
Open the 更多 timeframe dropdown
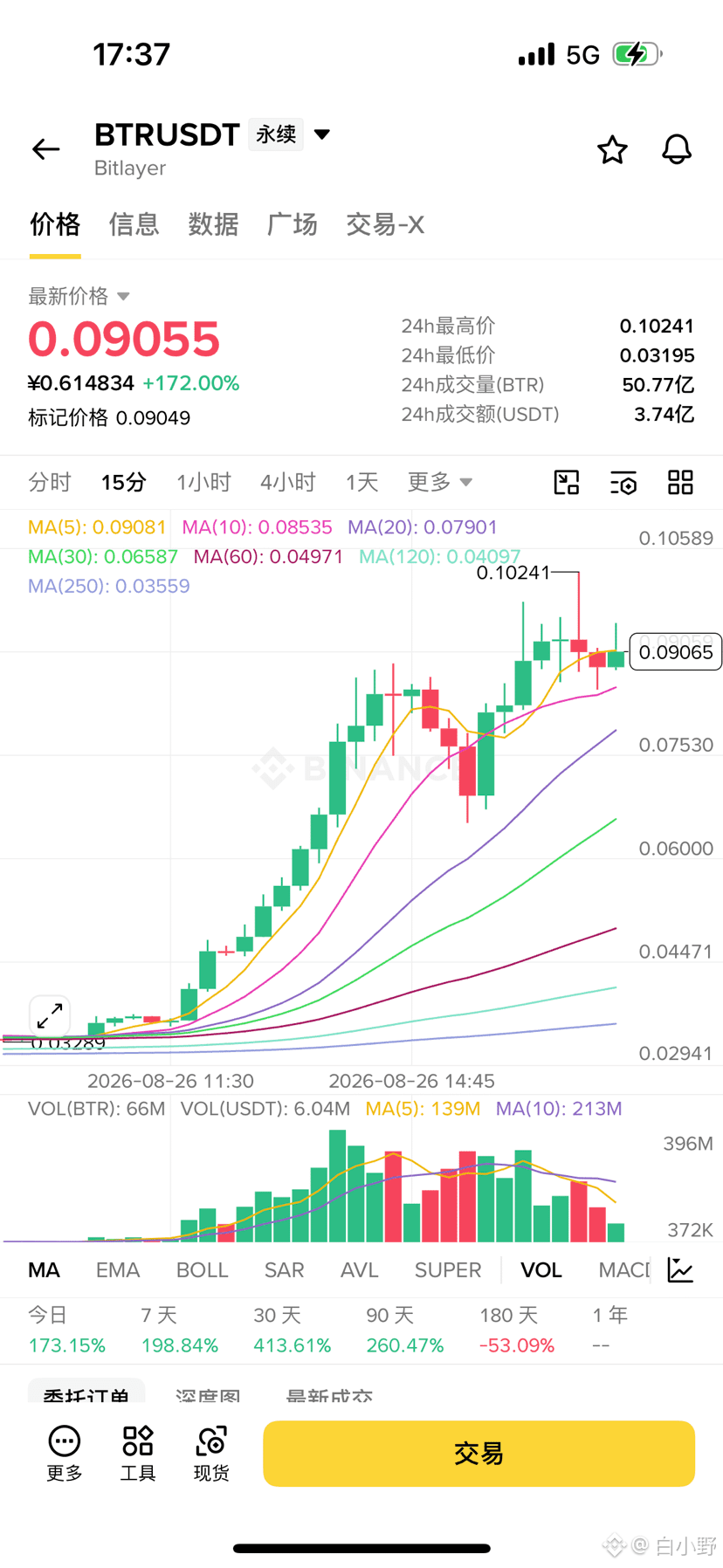(x=440, y=482)
